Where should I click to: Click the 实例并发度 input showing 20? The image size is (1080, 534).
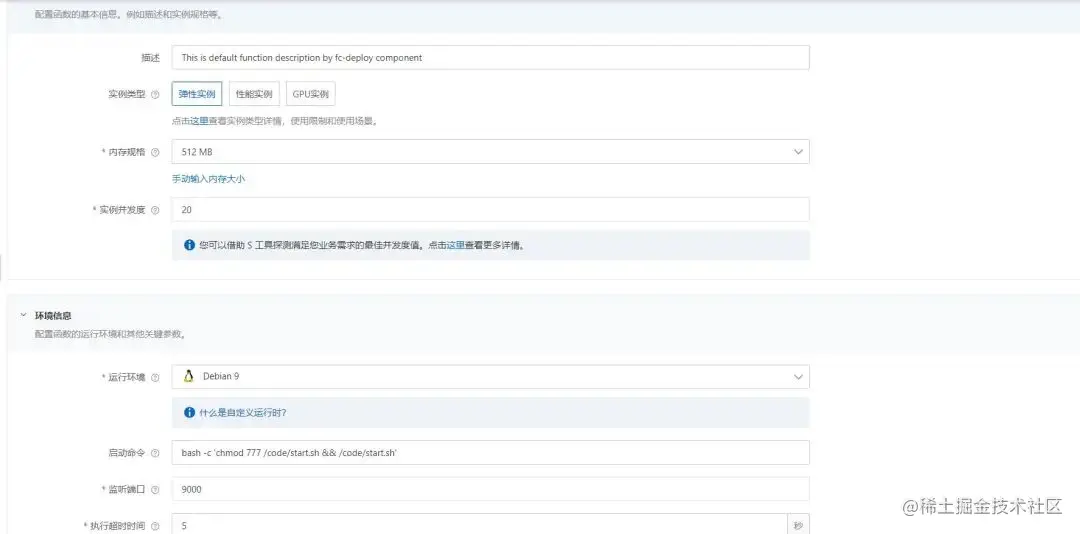490,209
